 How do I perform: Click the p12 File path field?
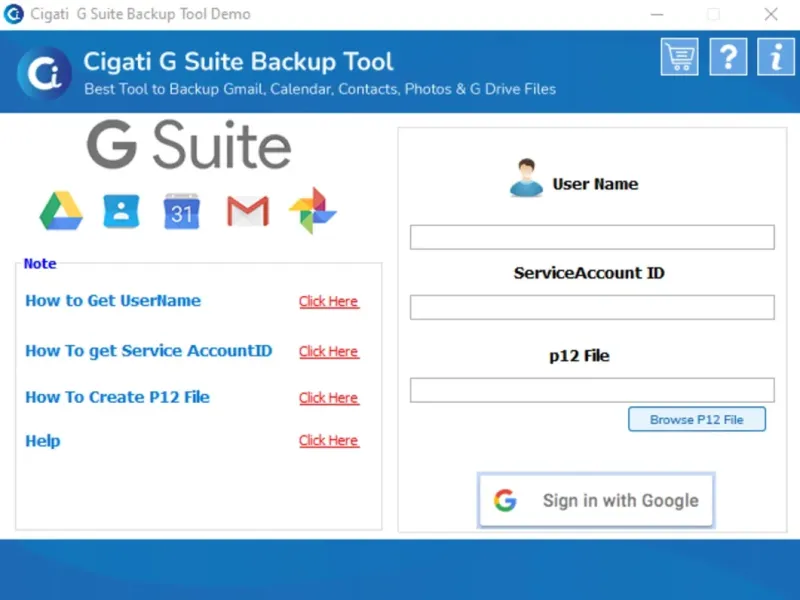click(x=592, y=390)
